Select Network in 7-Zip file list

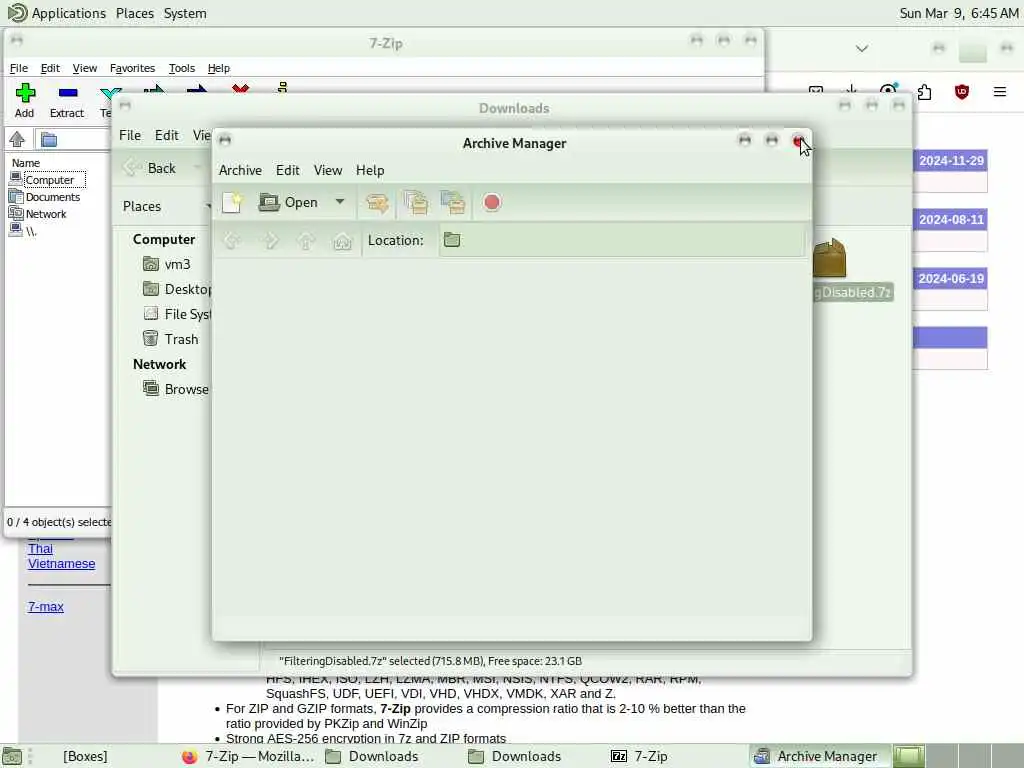(46, 214)
